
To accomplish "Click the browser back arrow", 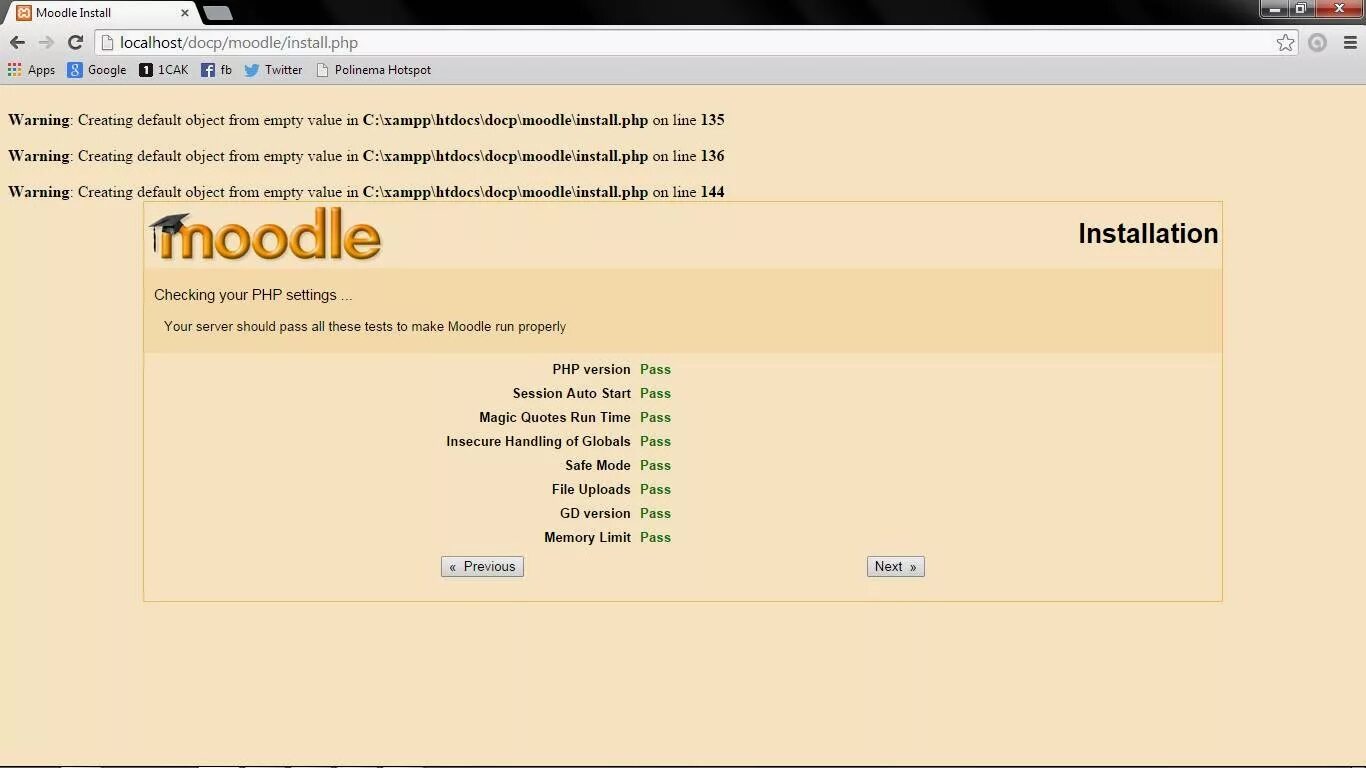I will point(17,42).
